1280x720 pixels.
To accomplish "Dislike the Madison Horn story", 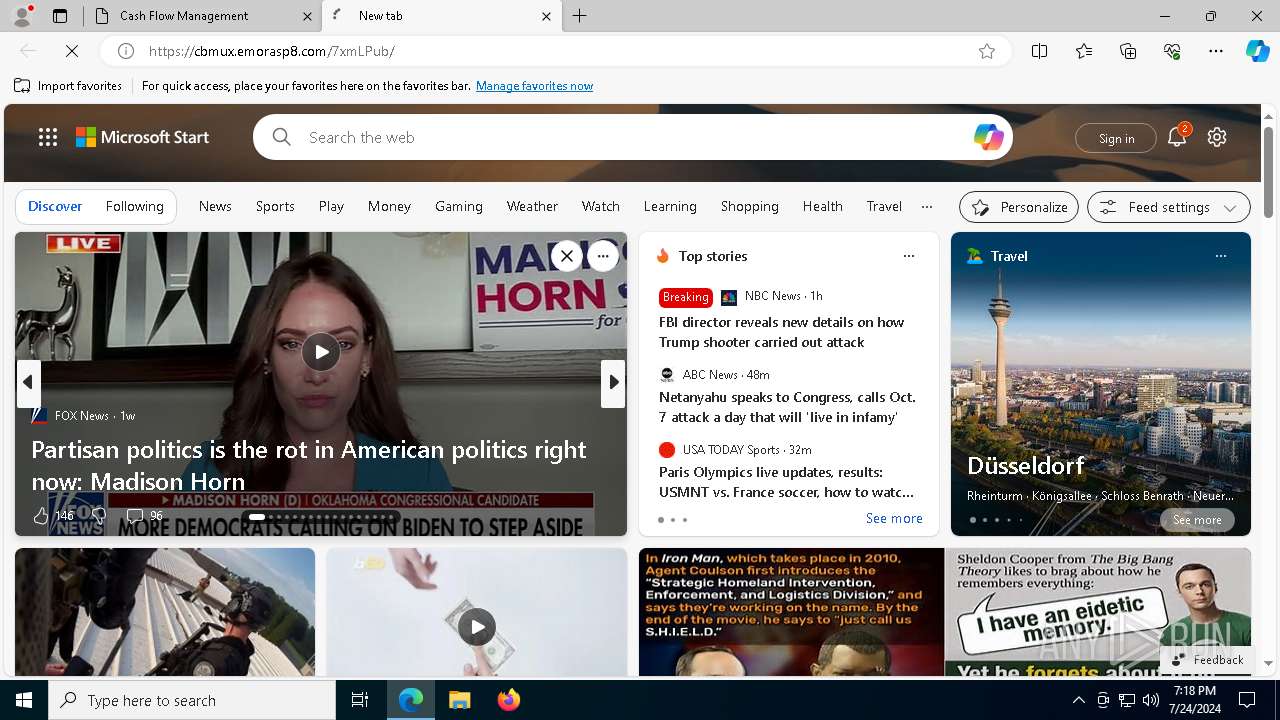I will (98, 516).
